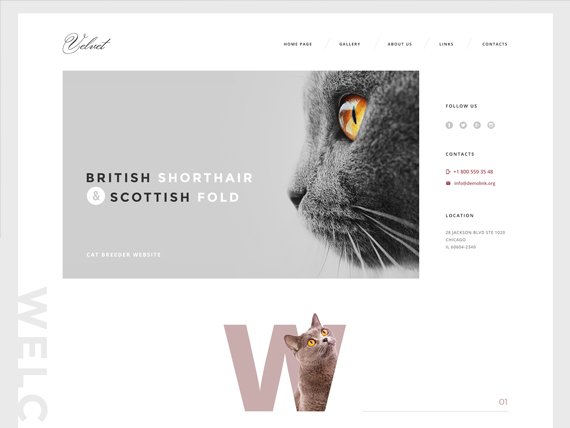Open About Us in the navigation

pyautogui.click(x=400, y=44)
